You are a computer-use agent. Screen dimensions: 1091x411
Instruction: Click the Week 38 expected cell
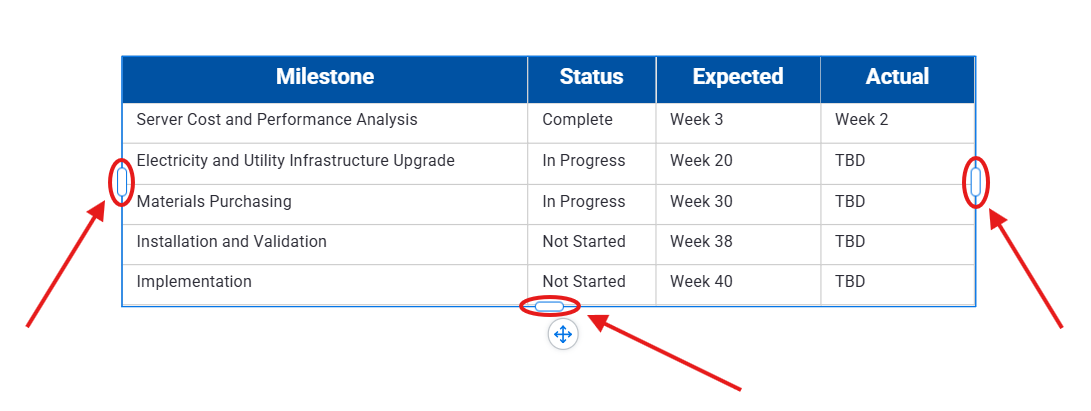click(x=700, y=242)
